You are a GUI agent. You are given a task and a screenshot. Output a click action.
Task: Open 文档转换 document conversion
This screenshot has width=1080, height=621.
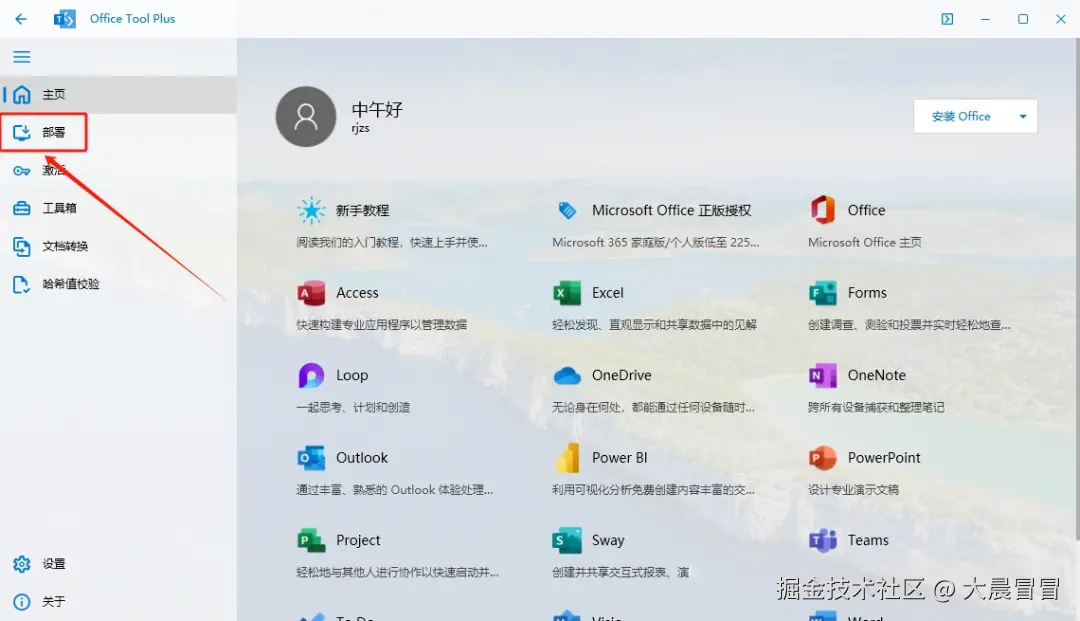[x=118, y=246]
